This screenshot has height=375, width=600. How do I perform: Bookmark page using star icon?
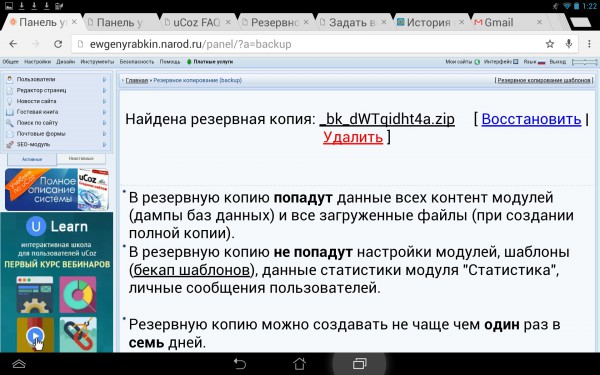(x=550, y=44)
